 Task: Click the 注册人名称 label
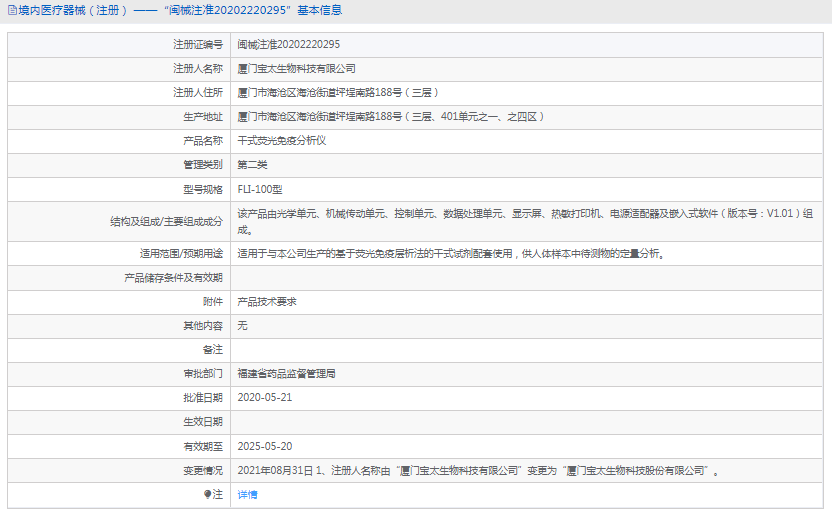[x=198, y=68]
